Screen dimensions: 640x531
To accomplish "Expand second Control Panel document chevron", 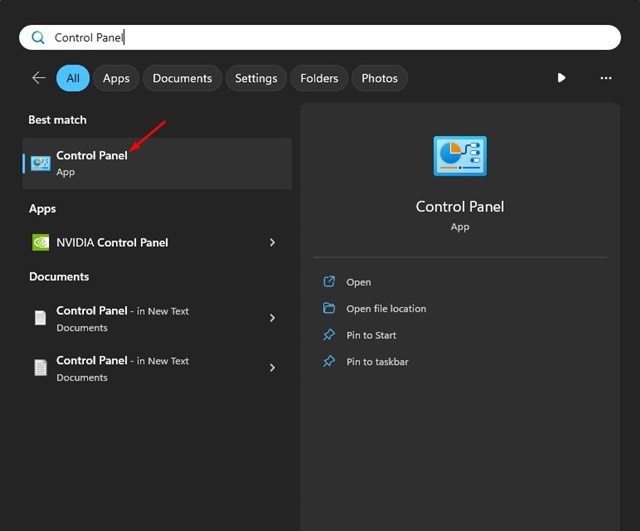I will pyautogui.click(x=272, y=368).
